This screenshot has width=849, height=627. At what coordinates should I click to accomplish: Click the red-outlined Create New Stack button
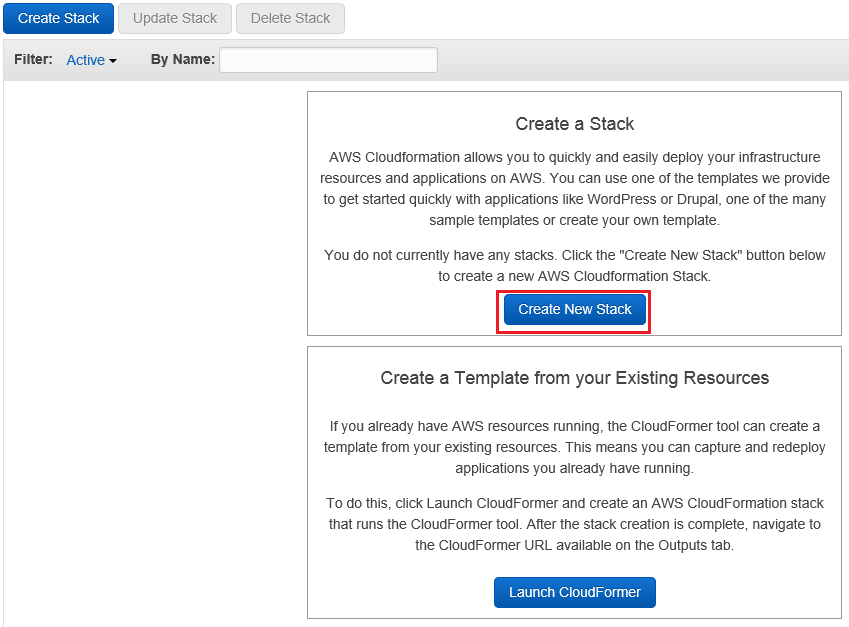click(x=574, y=309)
